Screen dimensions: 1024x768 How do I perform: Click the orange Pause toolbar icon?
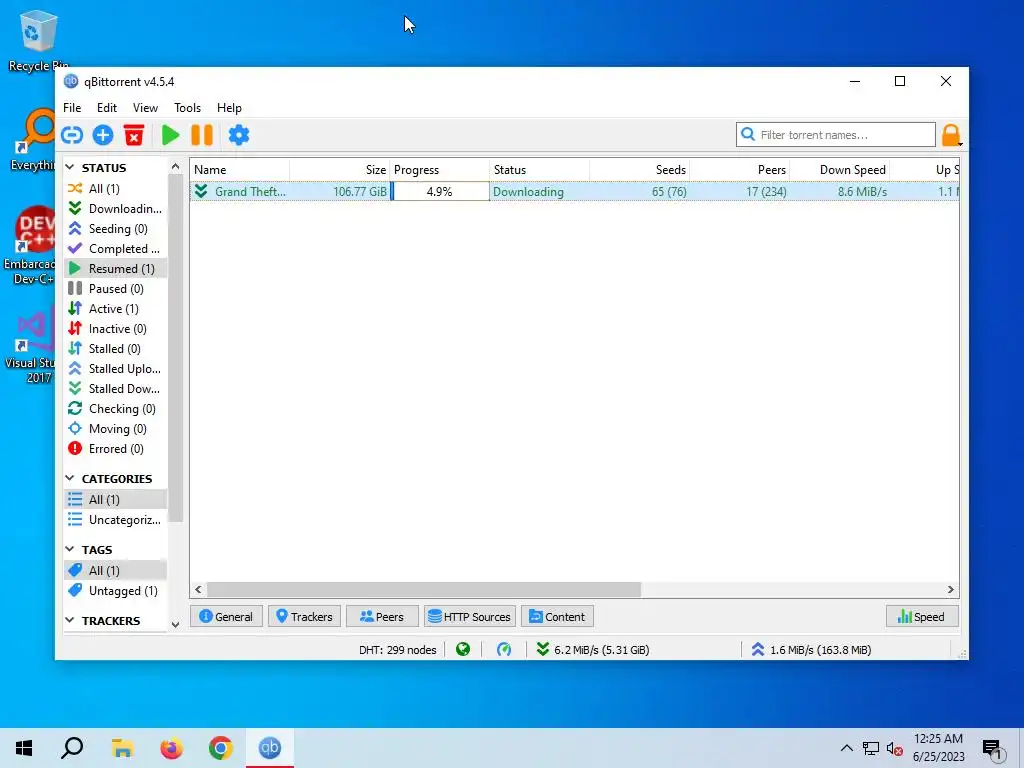point(202,135)
